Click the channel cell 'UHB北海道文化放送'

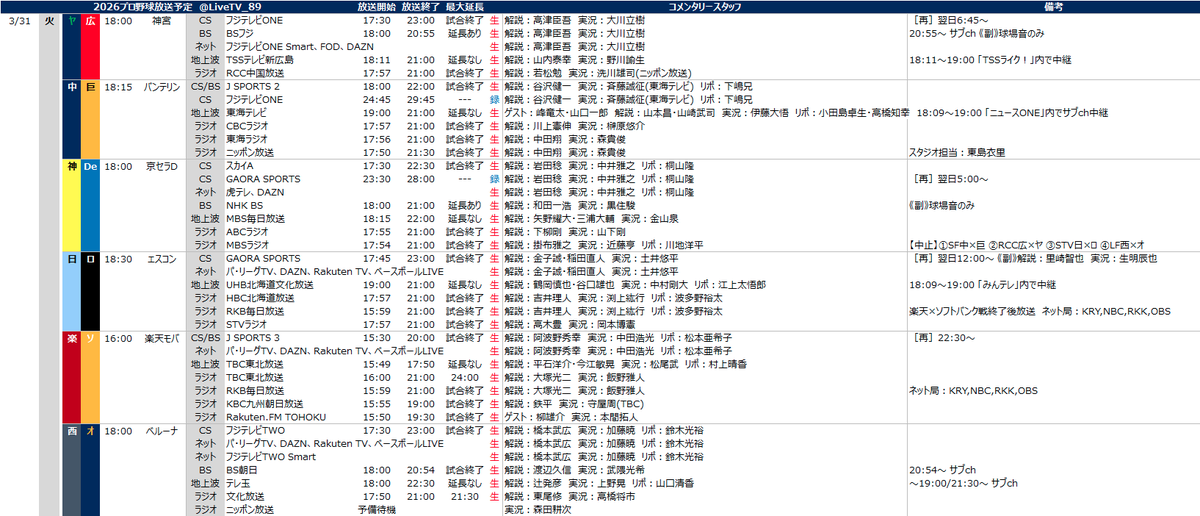[x=269, y=283]
